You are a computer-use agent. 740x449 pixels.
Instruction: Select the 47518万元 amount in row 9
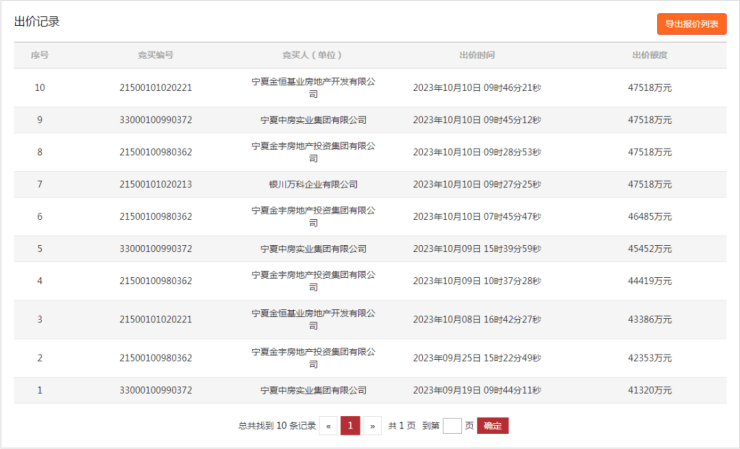[x=650, y=120]
